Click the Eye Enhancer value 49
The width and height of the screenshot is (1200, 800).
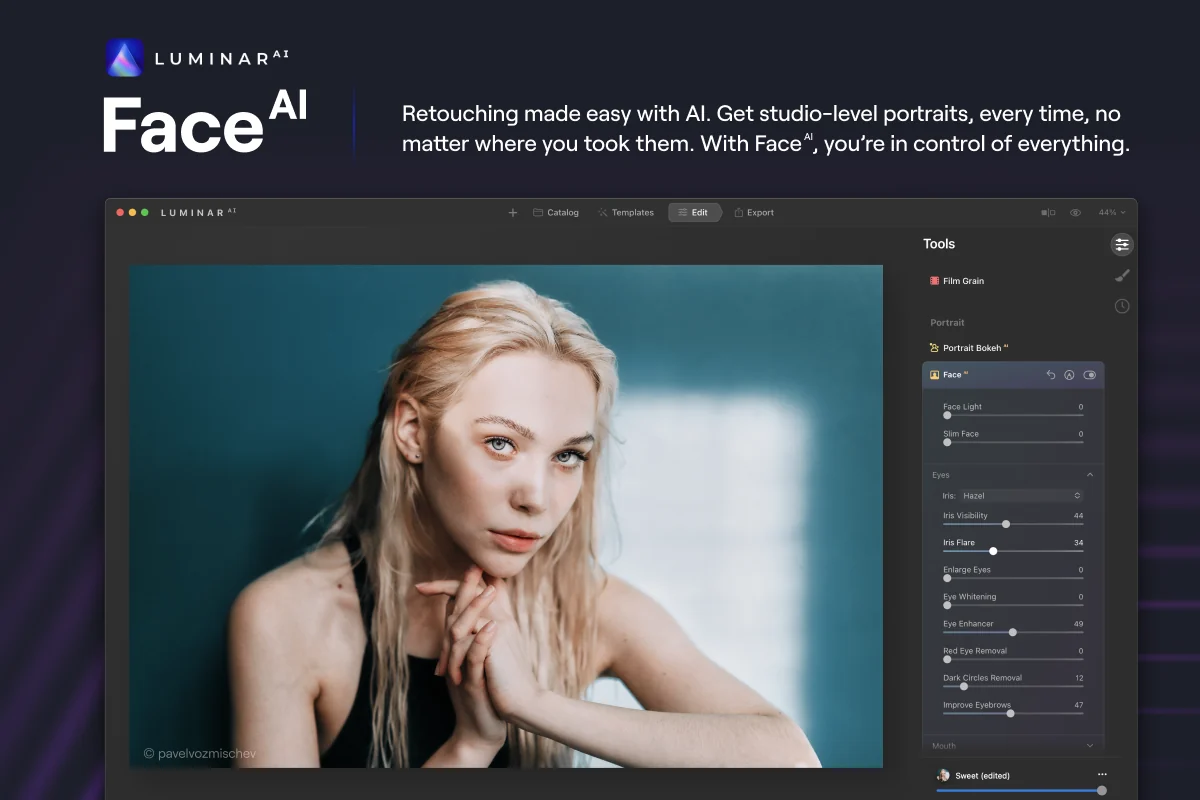coord(1078,624)
